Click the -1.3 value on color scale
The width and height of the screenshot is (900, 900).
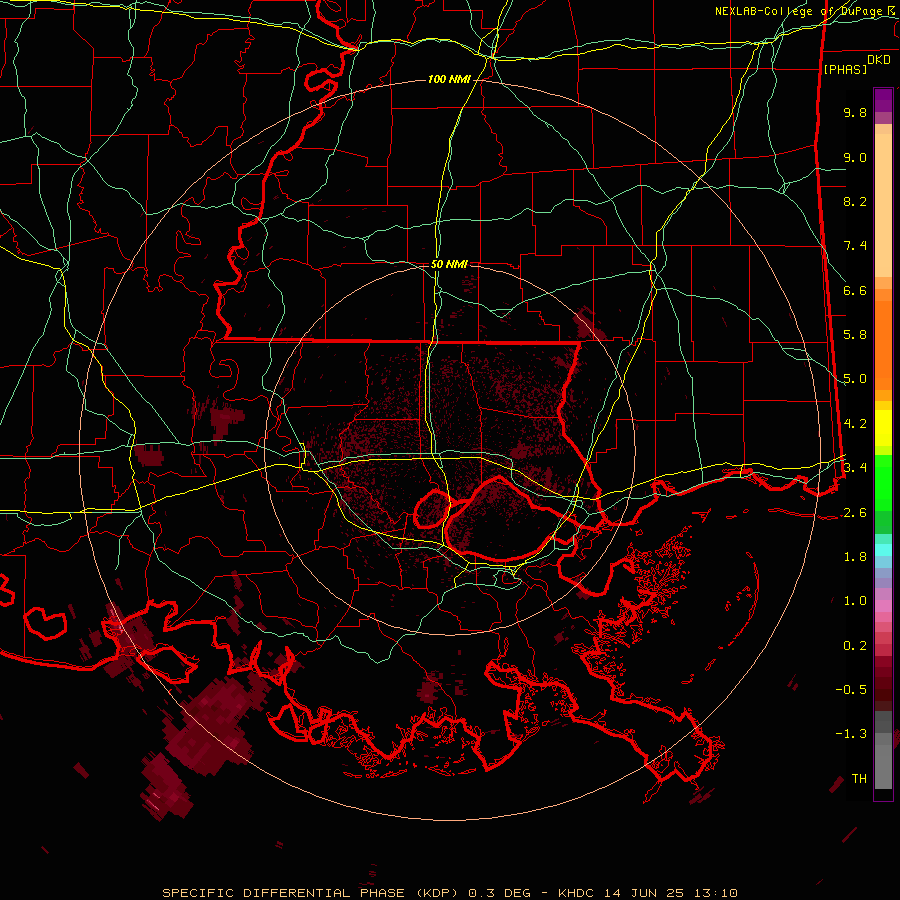click(x=851, y=734)
